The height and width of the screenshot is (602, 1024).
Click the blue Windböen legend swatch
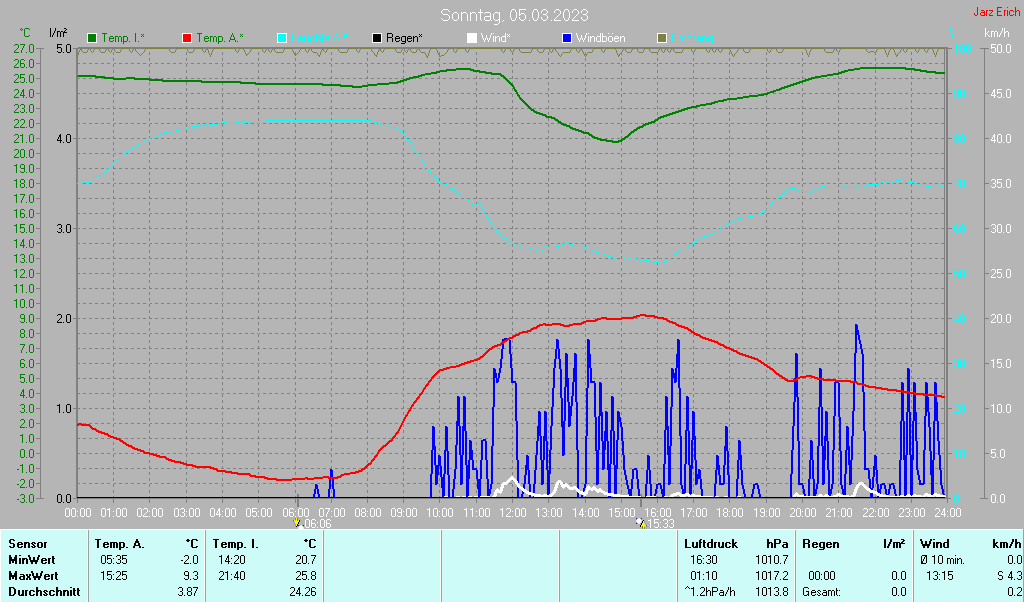566,39
